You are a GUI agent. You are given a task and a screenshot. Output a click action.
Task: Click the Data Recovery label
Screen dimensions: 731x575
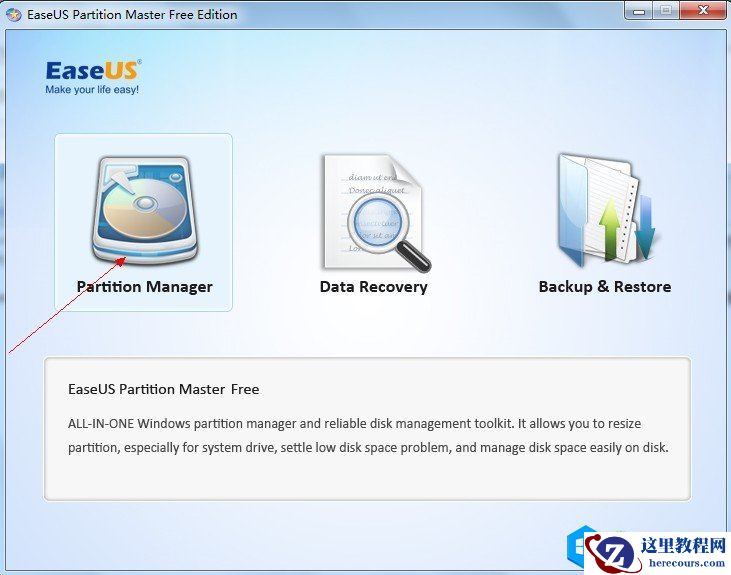point(373,286)
